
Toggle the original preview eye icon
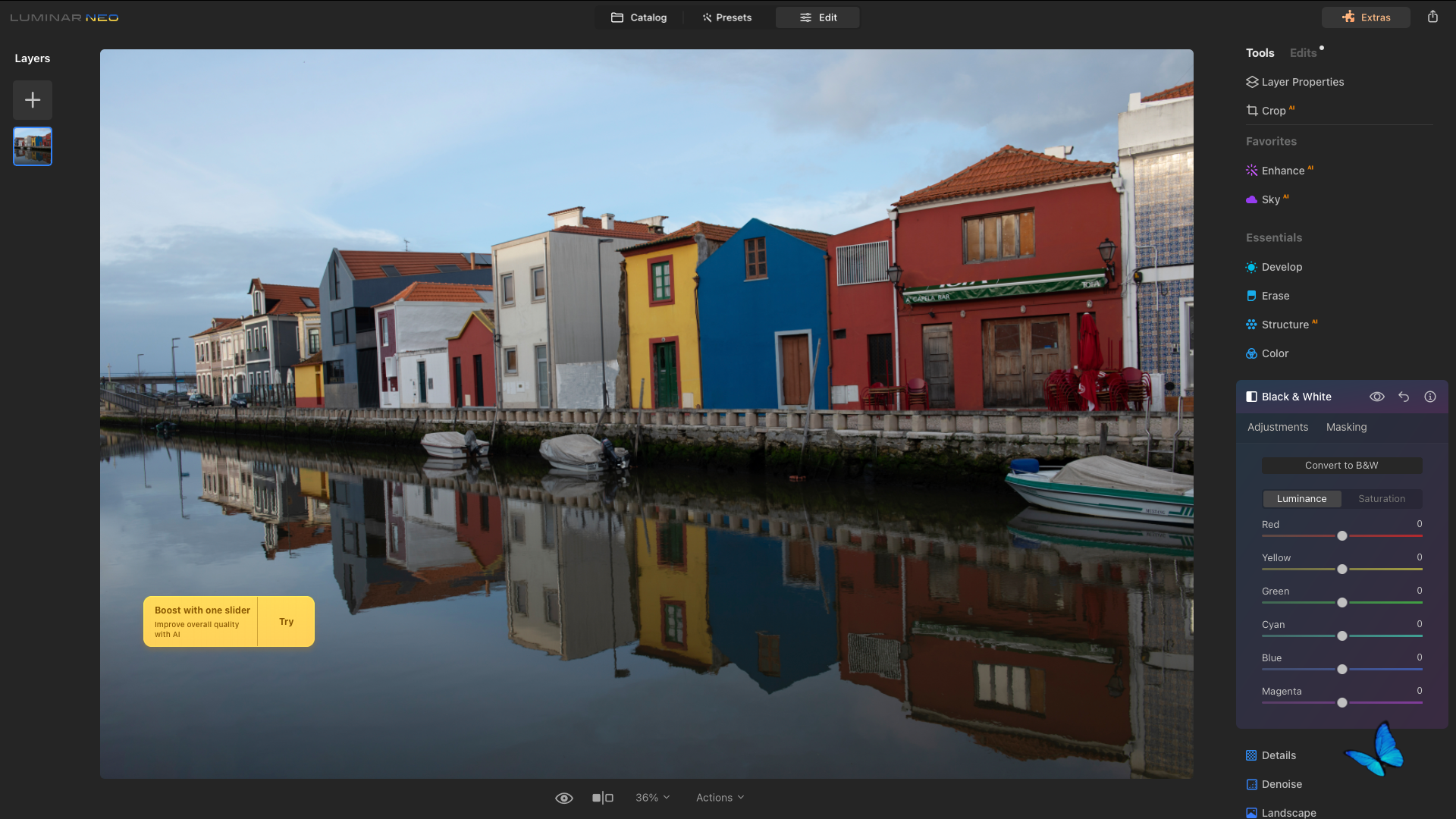[x=564, y=798]
